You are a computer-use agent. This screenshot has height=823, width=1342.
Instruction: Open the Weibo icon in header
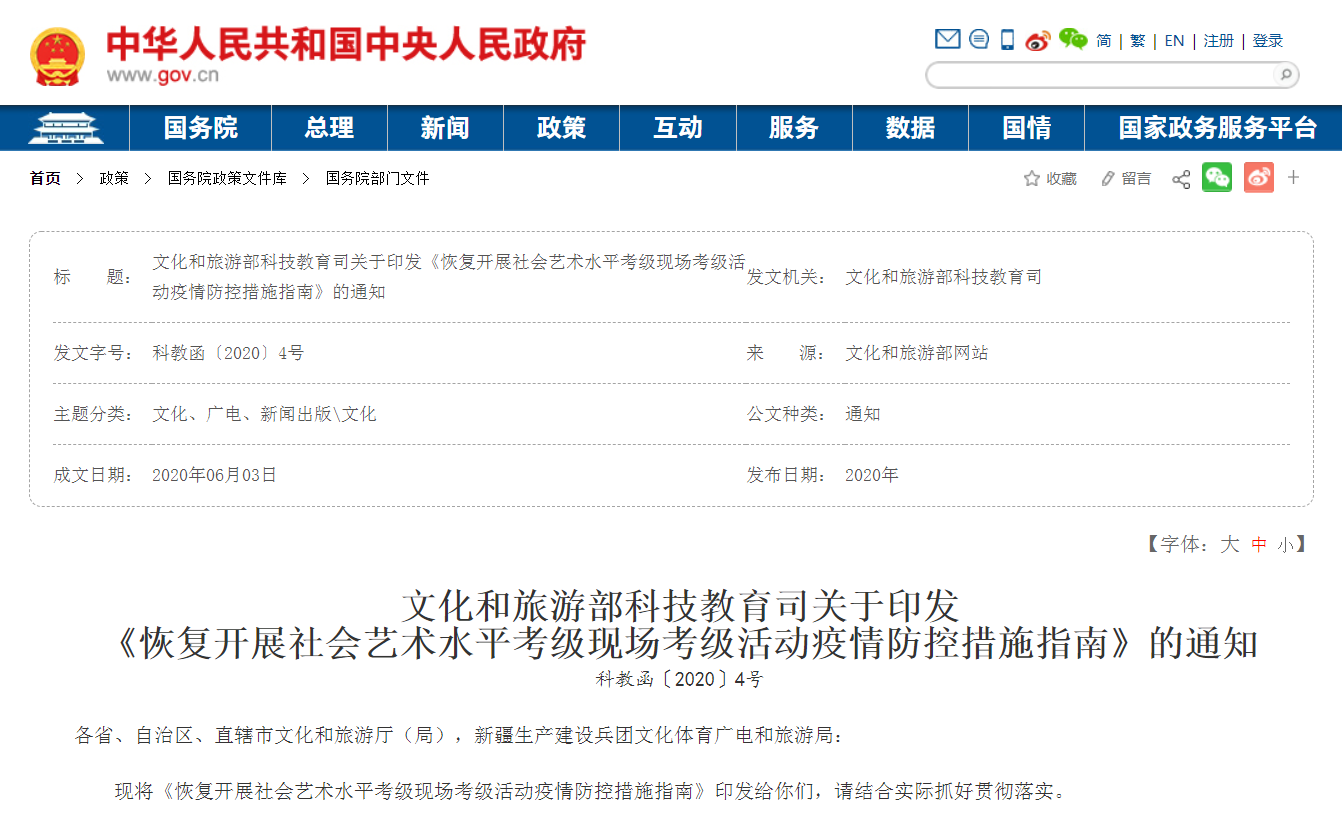(1038, 40)
